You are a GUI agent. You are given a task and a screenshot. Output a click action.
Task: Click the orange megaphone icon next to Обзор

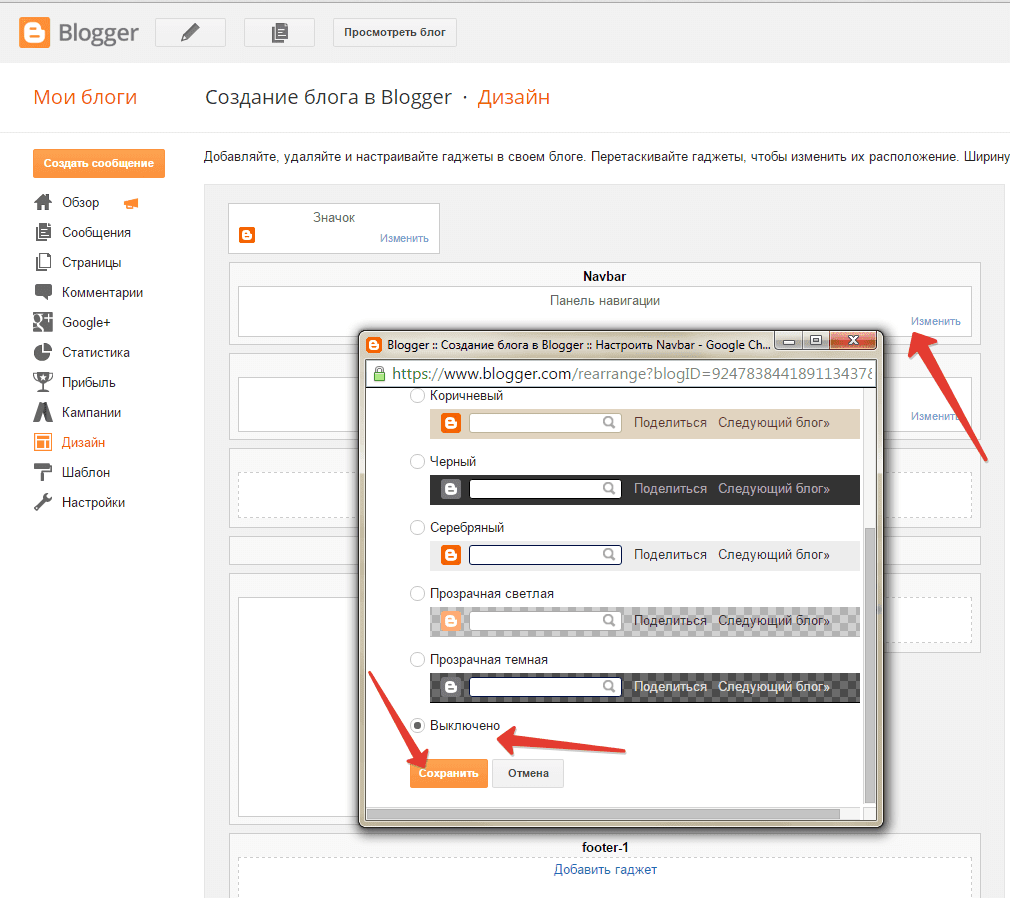click(x=131, y=204)
